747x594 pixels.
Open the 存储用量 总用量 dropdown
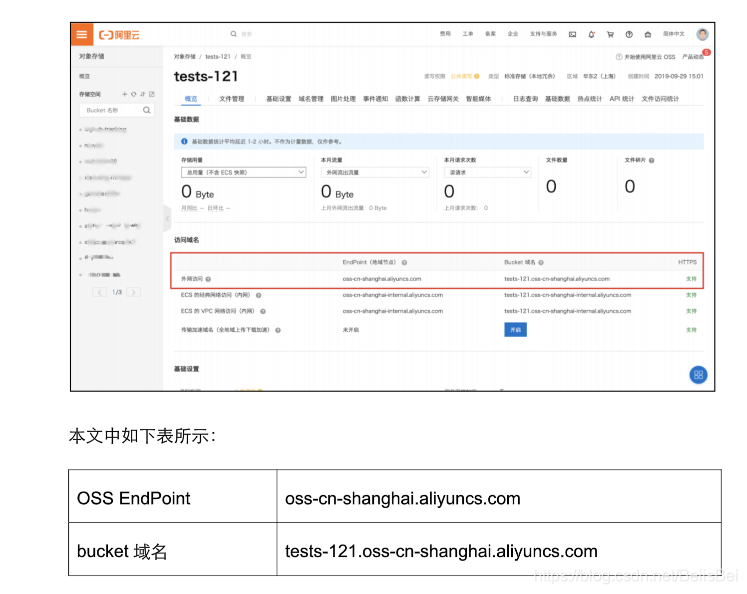pos(243,172)
